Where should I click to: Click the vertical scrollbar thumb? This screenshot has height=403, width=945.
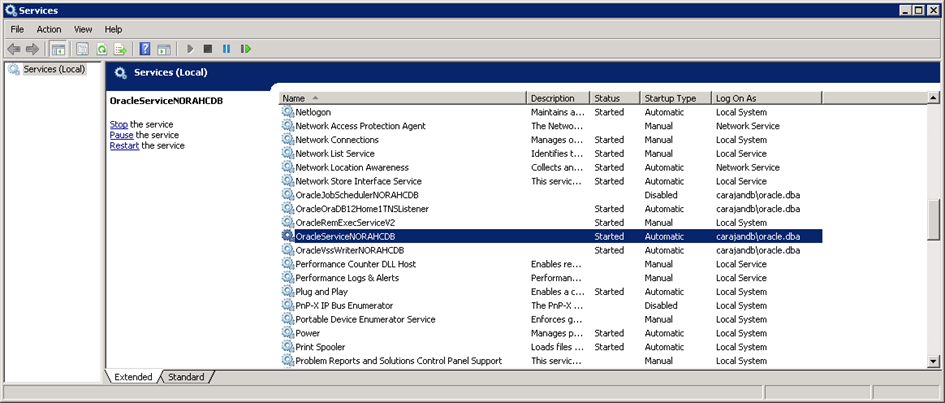tap(934, 220)
